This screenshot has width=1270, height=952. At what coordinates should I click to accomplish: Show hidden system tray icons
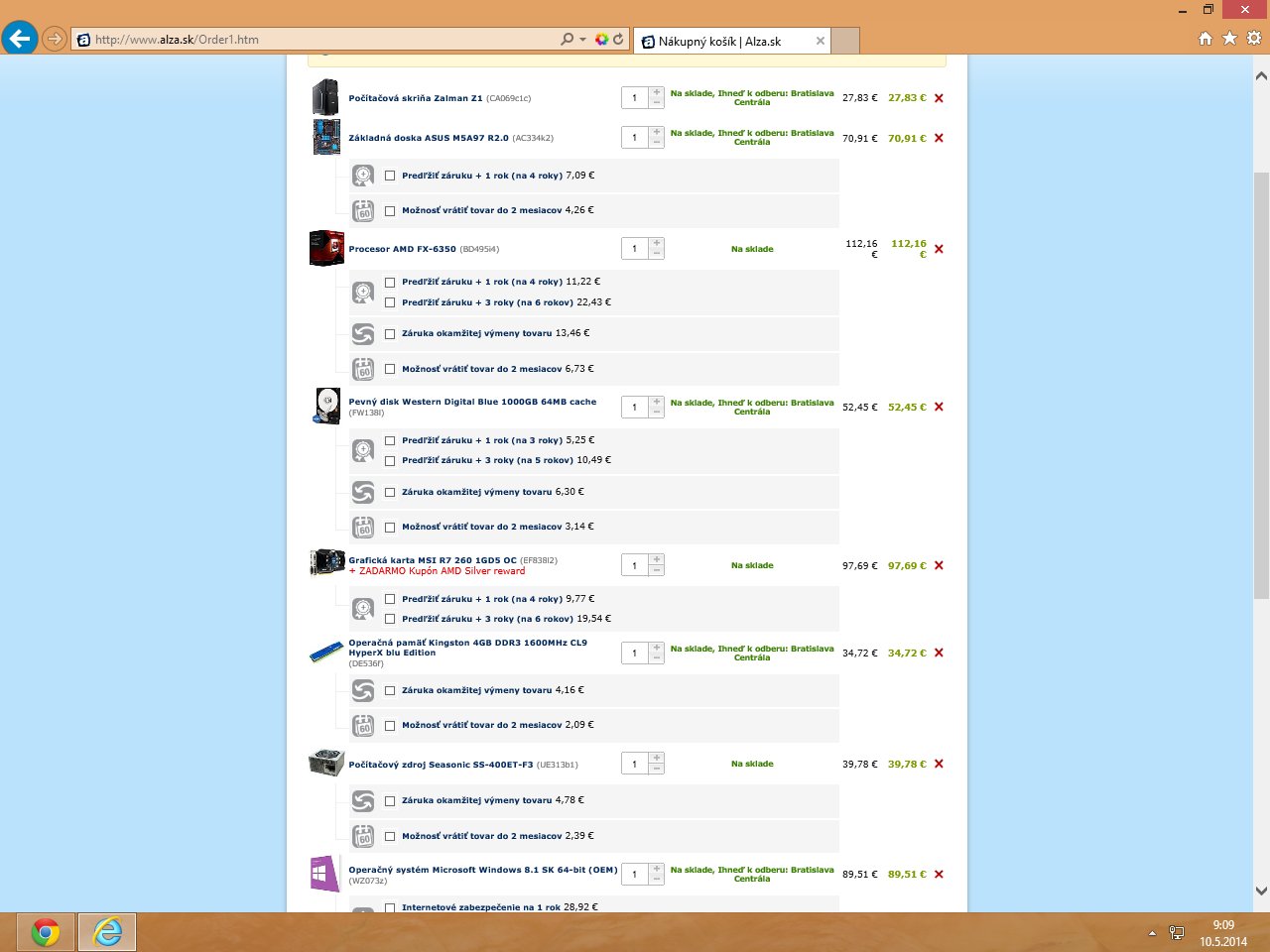pyautogui.click(x=1152, y=933)
